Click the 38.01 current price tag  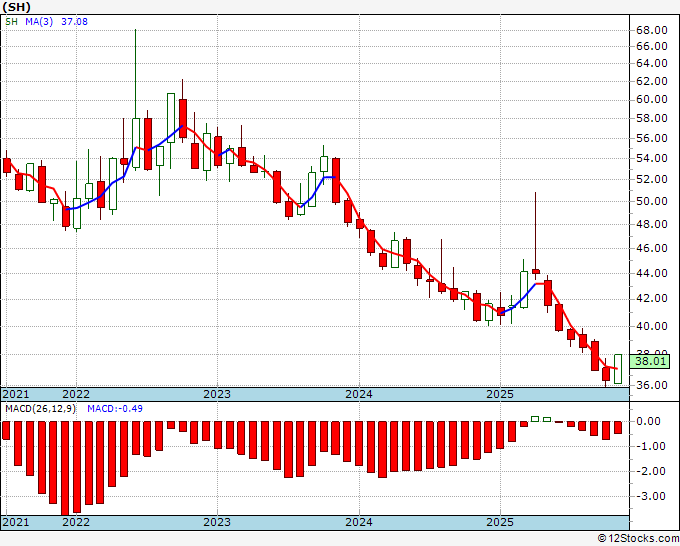649,361
